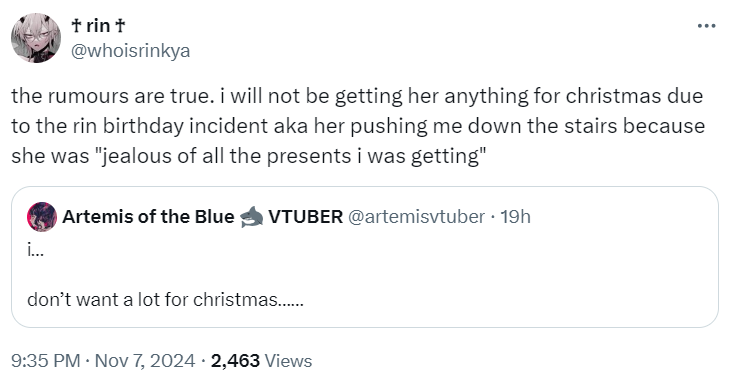Viewport: 738px width, 388px height.
Task: Click the quoted tweet's "i..." first line
Action: point(35,251)
